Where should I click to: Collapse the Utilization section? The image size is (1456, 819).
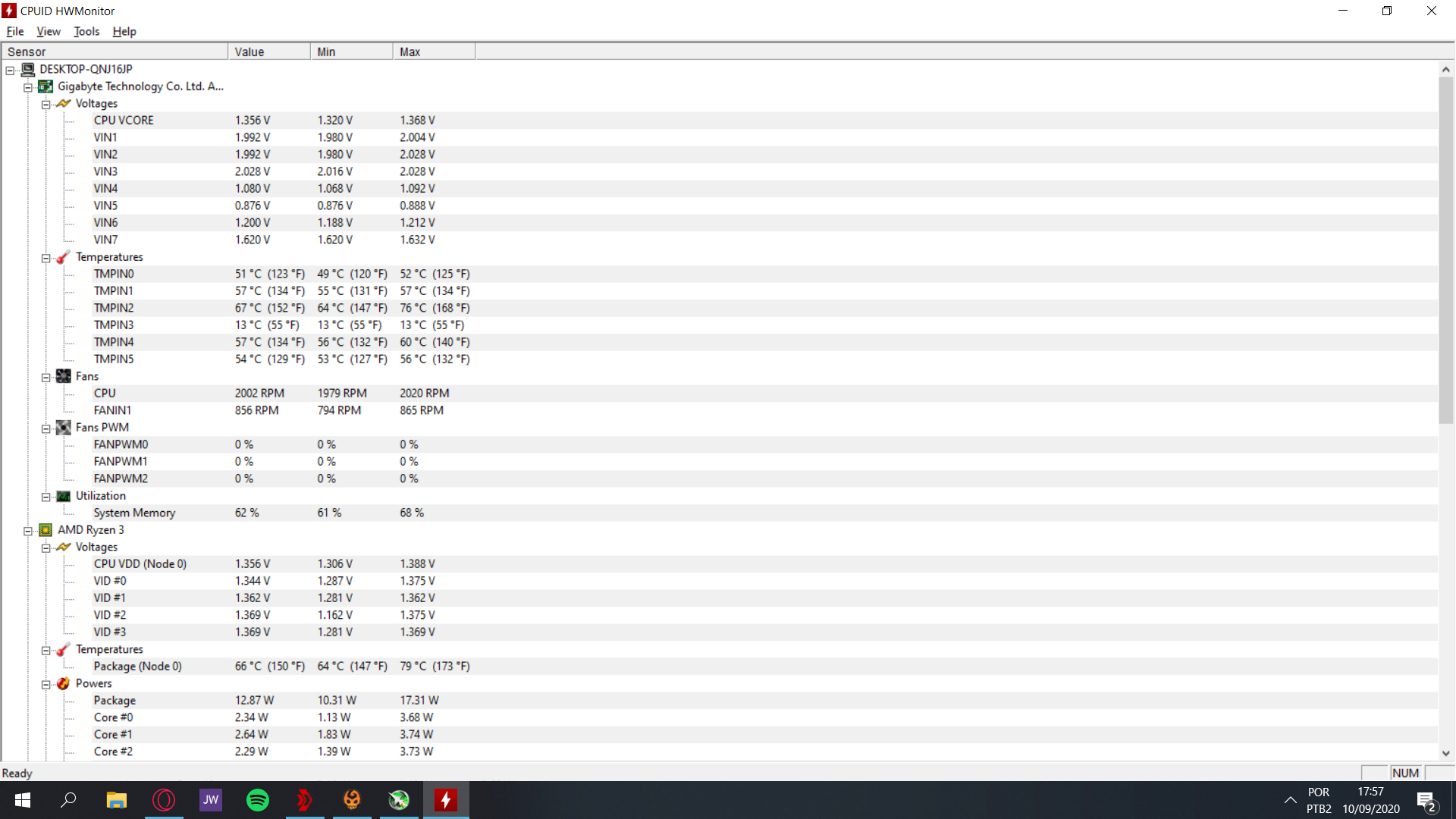pyautogui.click(x=46, y=497)
